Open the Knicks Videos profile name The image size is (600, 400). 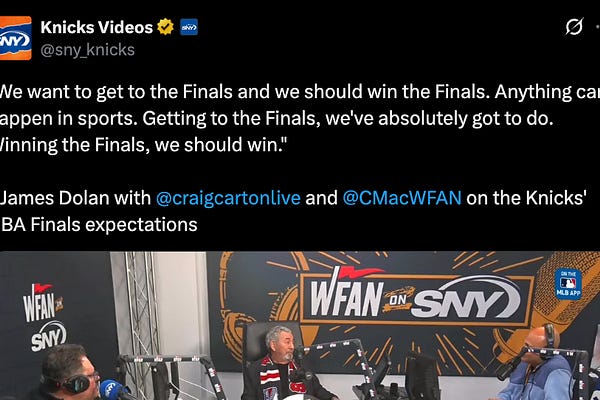pos(96,27)
